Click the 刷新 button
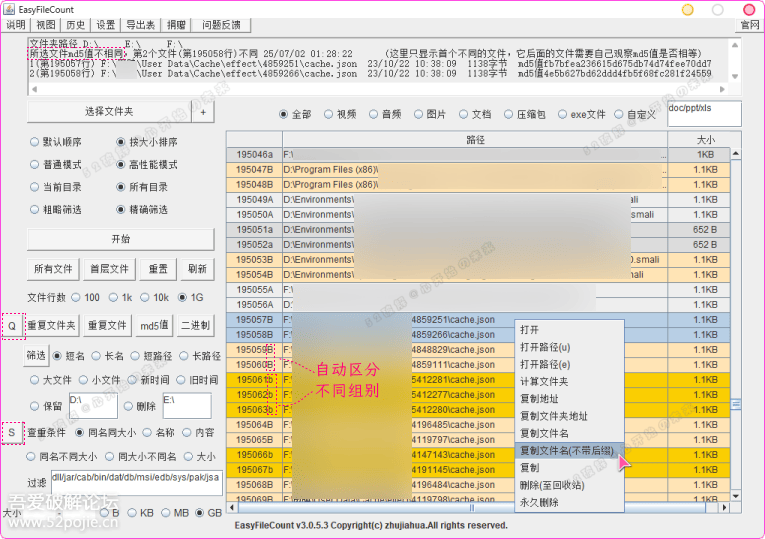 tap(197, 269)
